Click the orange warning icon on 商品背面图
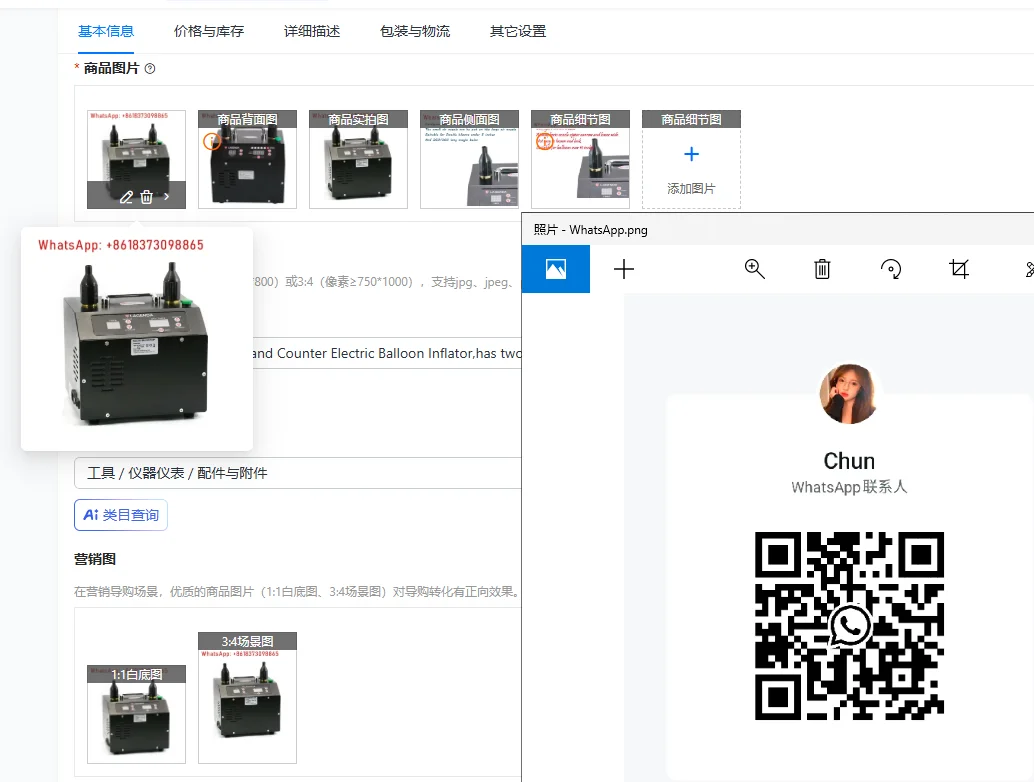 (x=211, y=141)
